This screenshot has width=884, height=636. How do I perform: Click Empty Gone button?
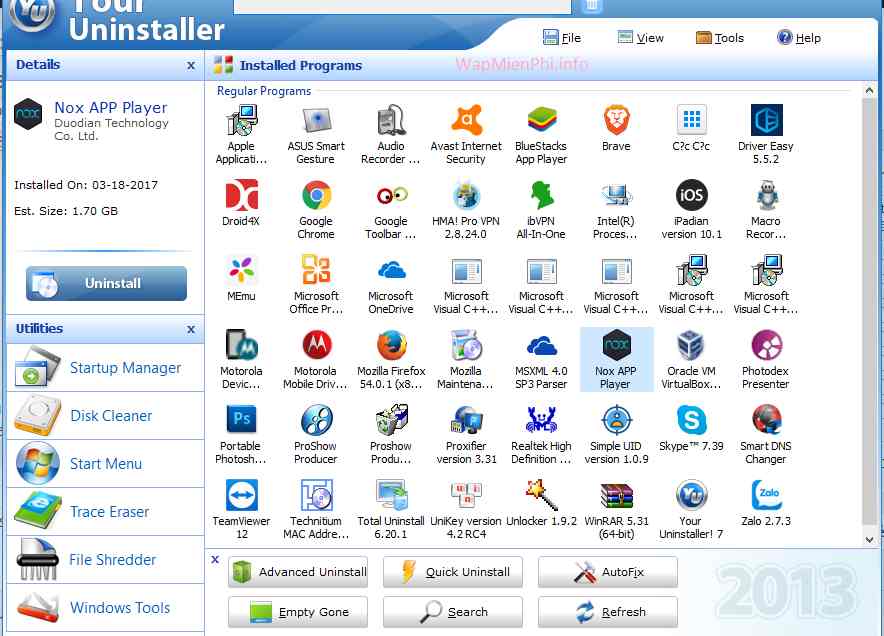pos(298,612)
